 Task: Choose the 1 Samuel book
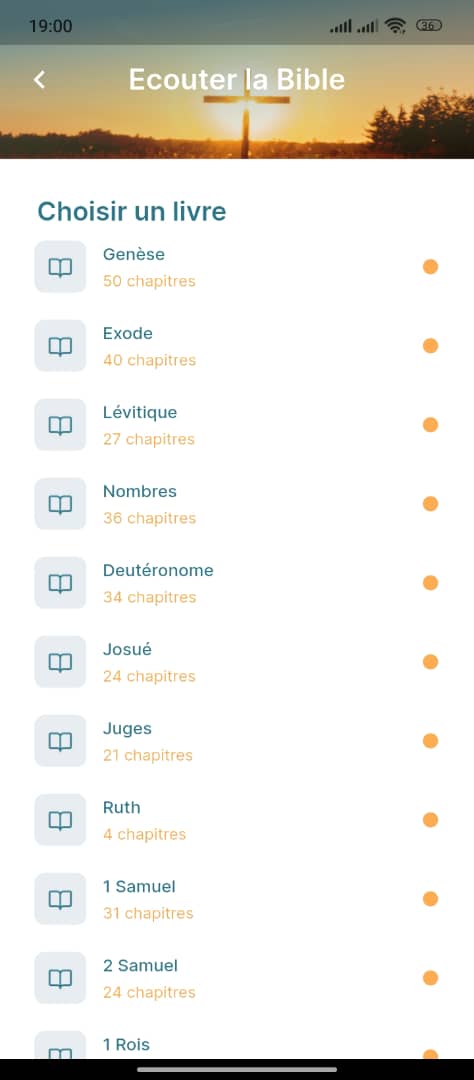pos(237,899)
